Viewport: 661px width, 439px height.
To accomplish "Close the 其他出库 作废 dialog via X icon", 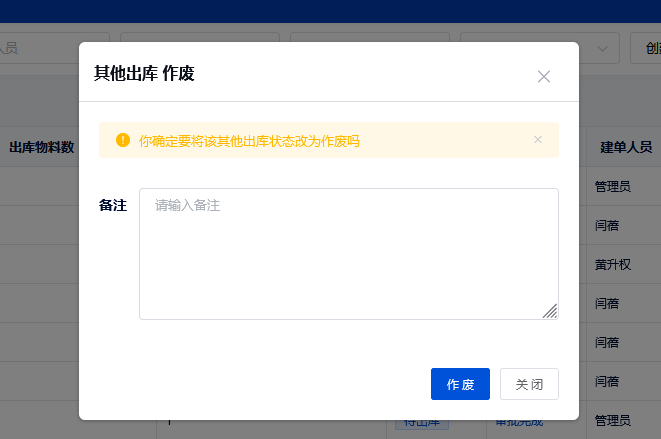I will [544, 76].
